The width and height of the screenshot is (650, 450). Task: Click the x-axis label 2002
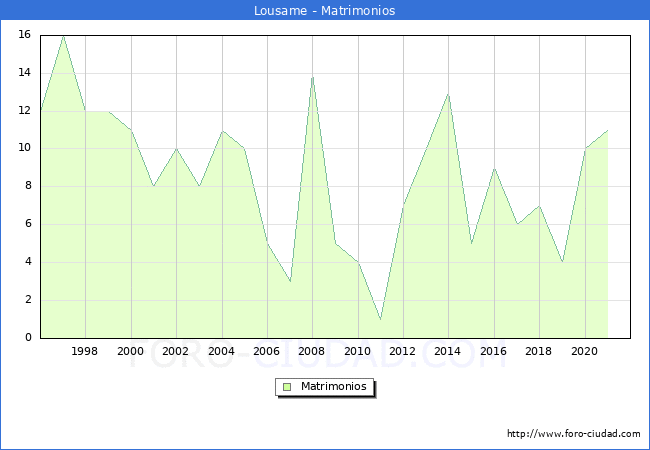tap(175, 351)
